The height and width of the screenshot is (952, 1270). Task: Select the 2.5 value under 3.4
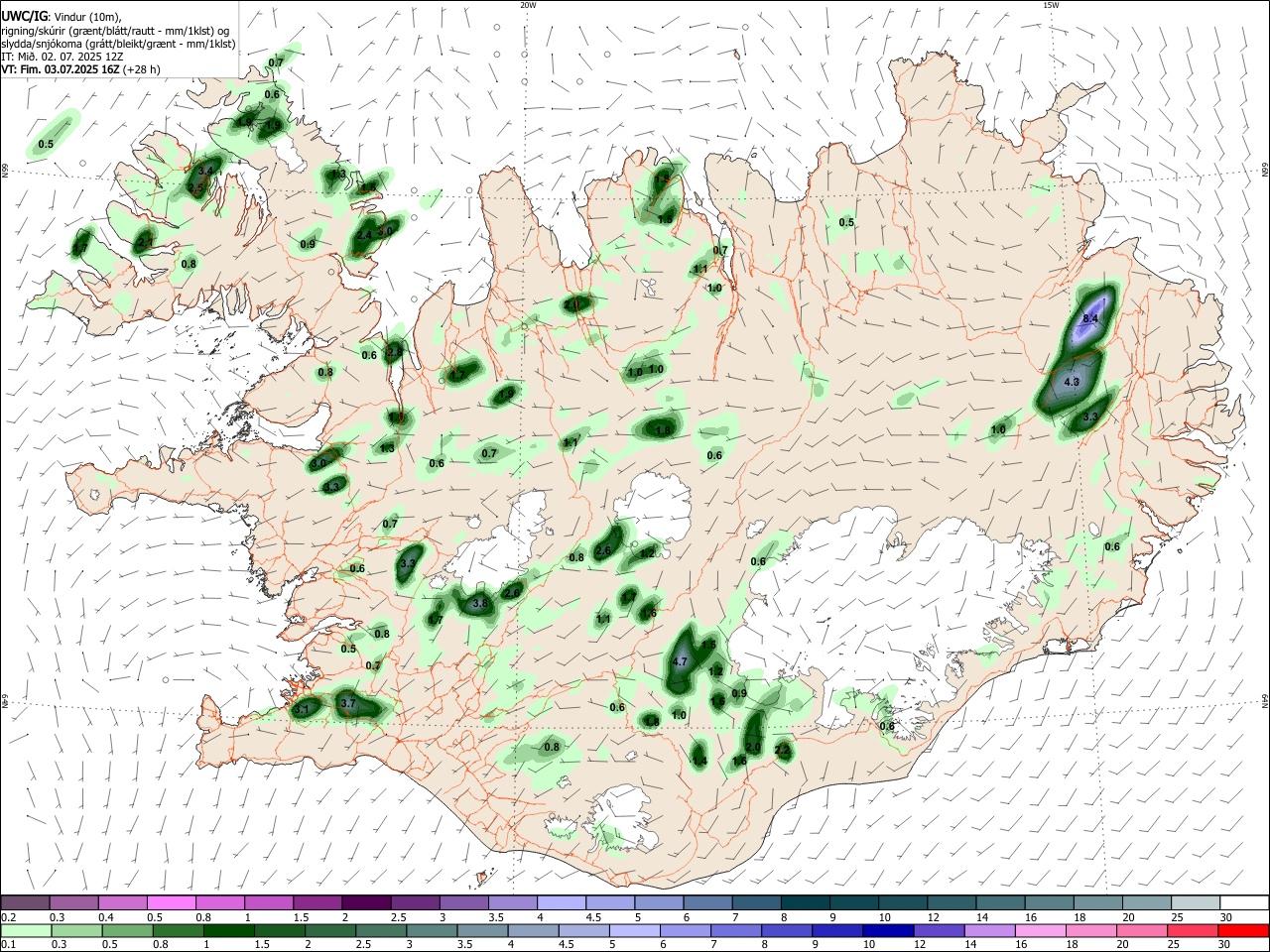[196, 188]
